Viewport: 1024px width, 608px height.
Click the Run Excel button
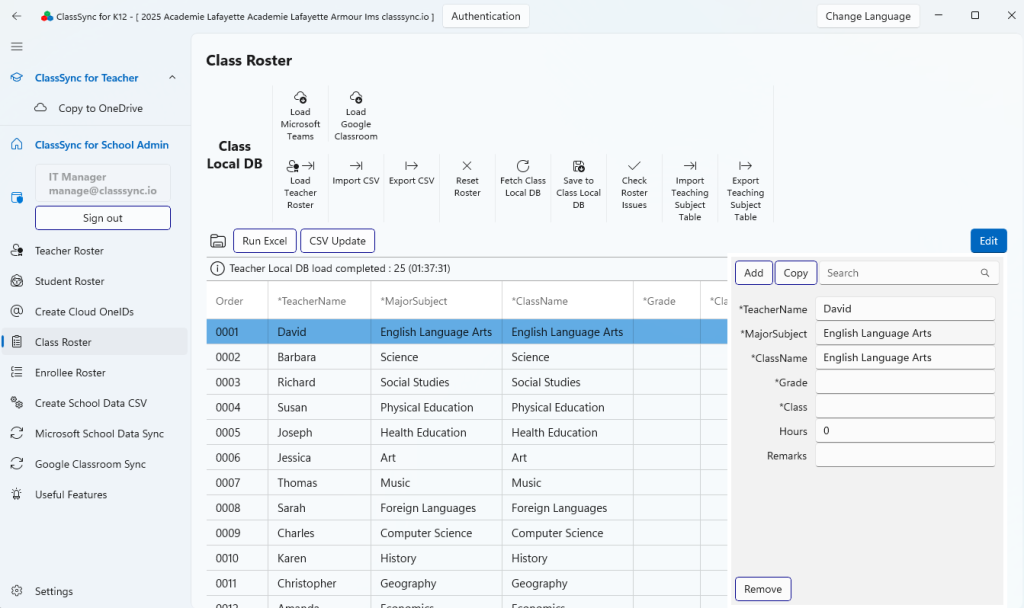(264, 241)
